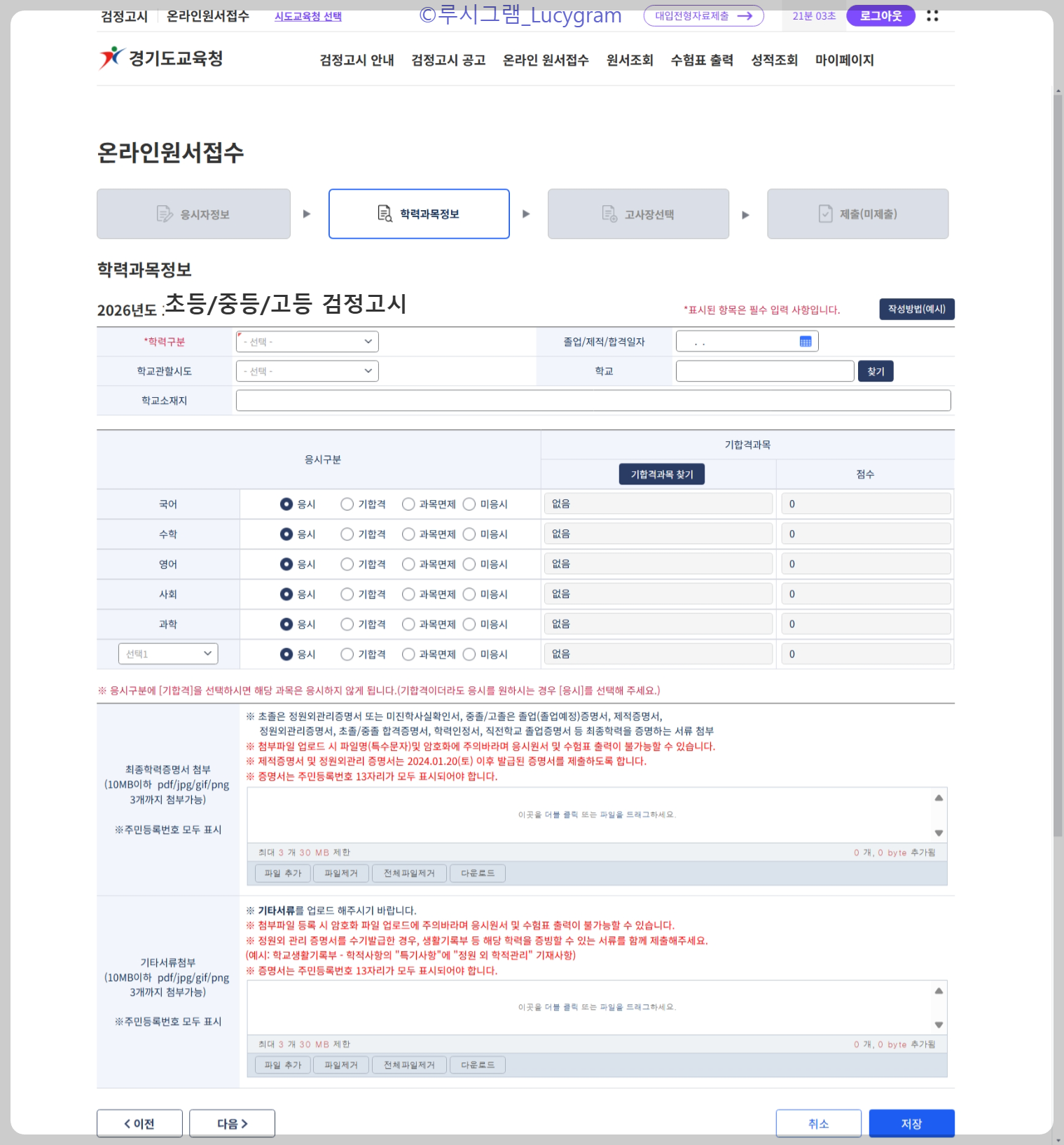
Task: Open the 선택1 subject dropdown
Action: click(168, 654)
